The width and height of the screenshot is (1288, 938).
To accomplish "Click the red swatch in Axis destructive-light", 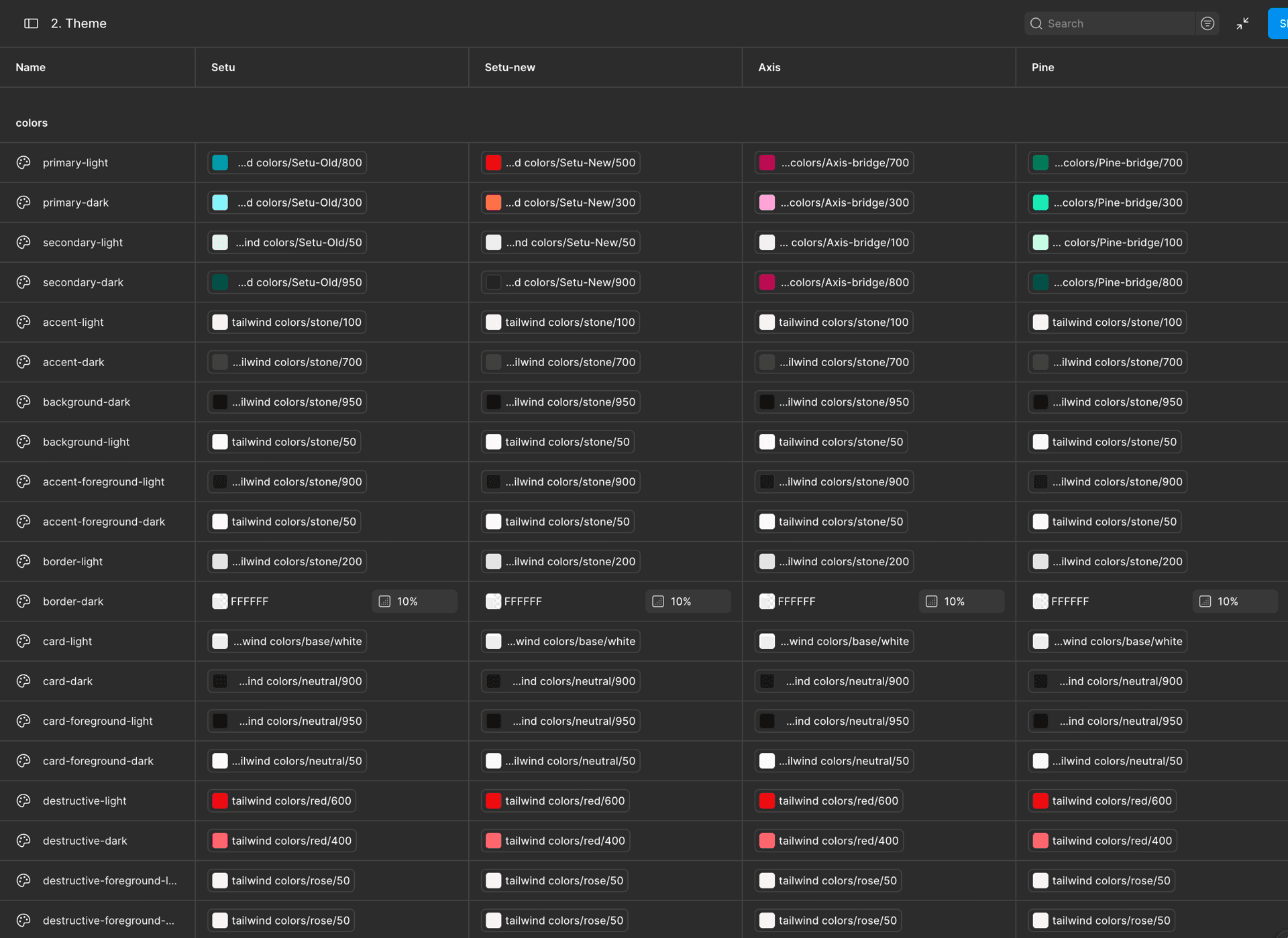I will [767, 801].
